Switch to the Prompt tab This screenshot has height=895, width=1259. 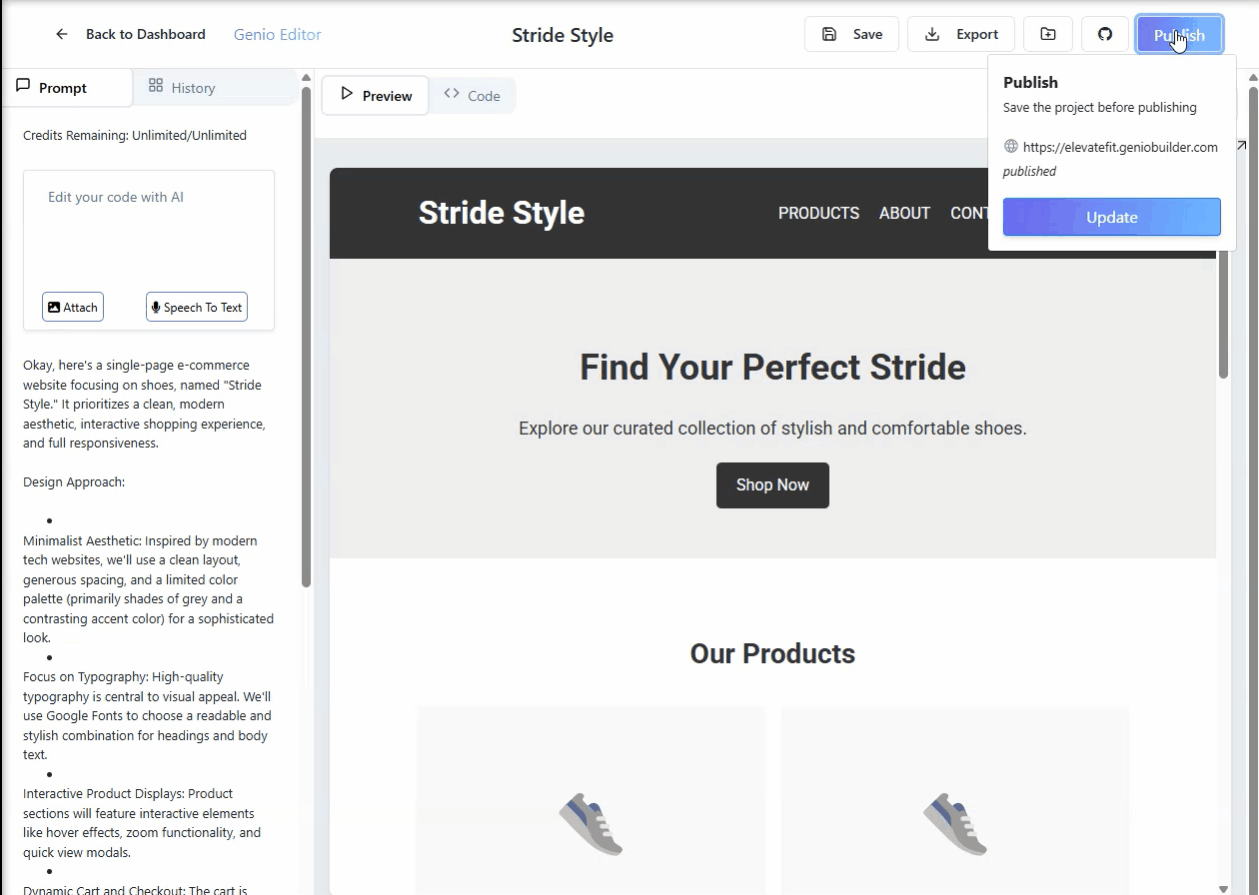point(66,88)
